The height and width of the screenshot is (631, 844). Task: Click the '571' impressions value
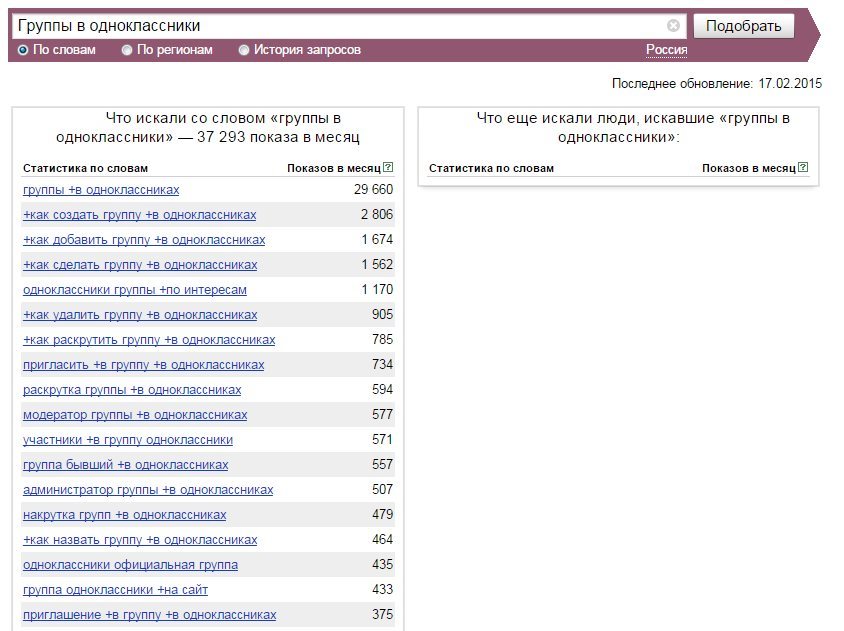[383, 439]
